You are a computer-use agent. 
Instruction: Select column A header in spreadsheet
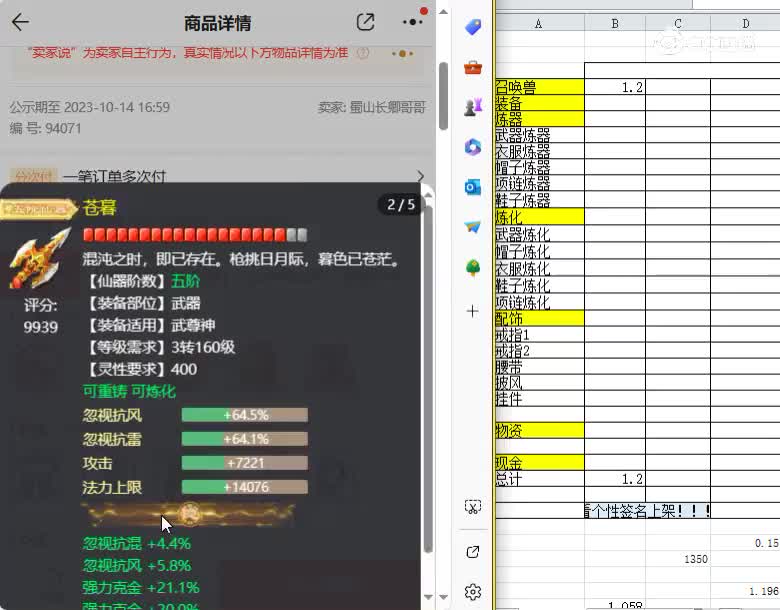[x=539, y=23]
